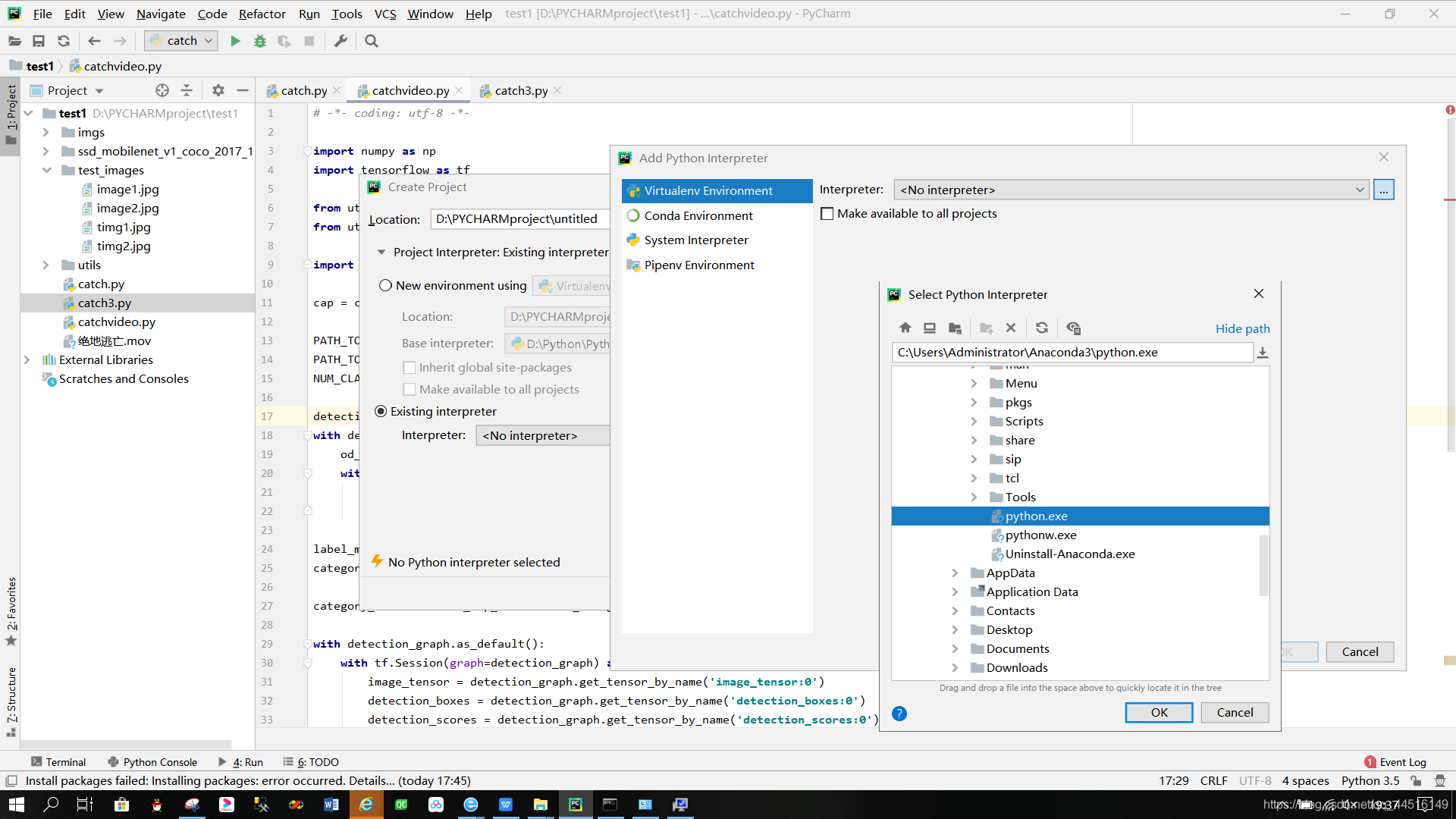Open the Search Everywhere magnifier icon
The height and width of the screenshot is (819, 1456).
coord(371,41)
